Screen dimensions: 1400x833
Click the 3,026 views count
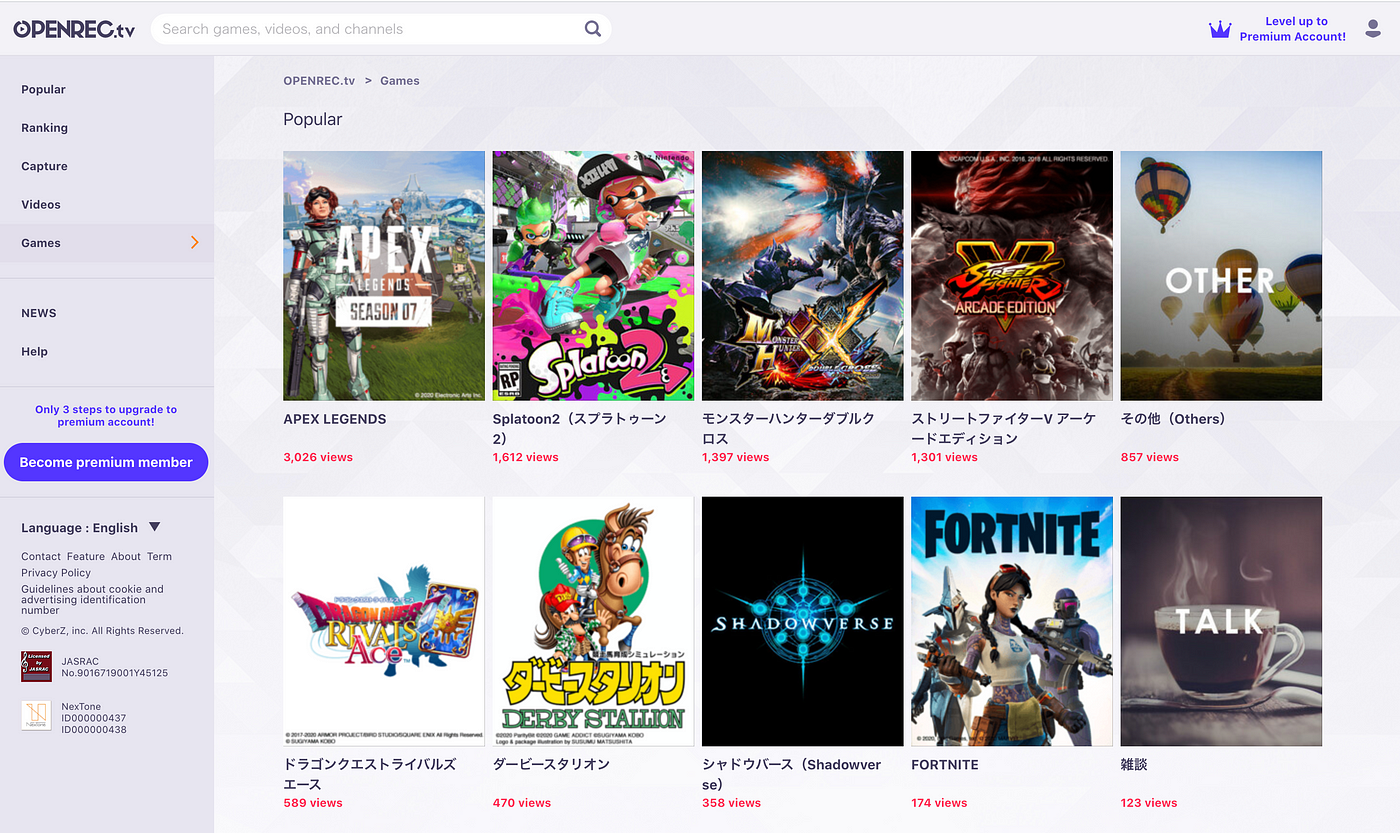pos(318,457)
